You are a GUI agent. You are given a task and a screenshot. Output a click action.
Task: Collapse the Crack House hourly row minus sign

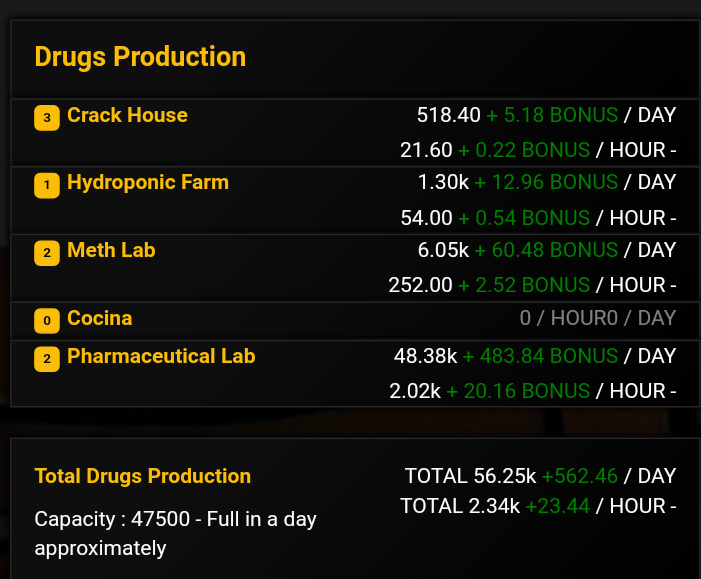pyautogui.click(x=673, y=150)
